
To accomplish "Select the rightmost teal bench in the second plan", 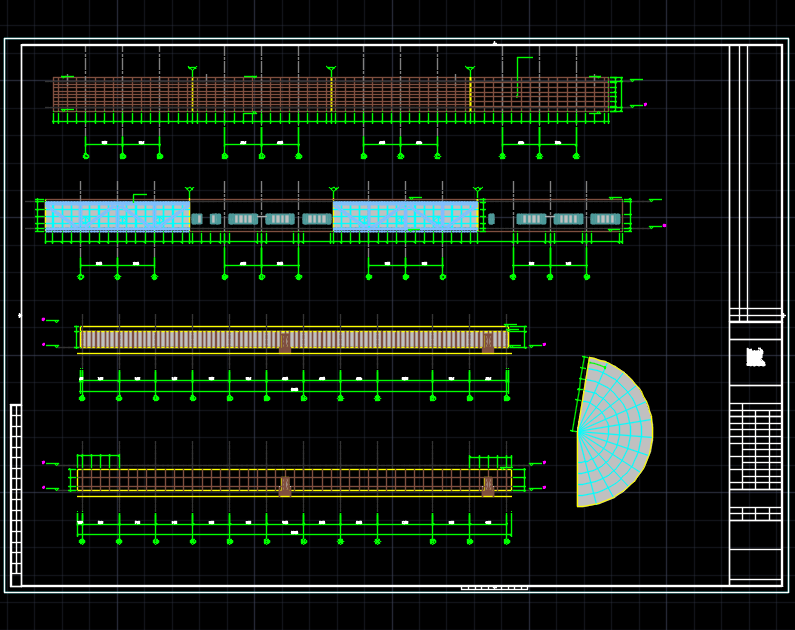I will (x=605, y=219).
